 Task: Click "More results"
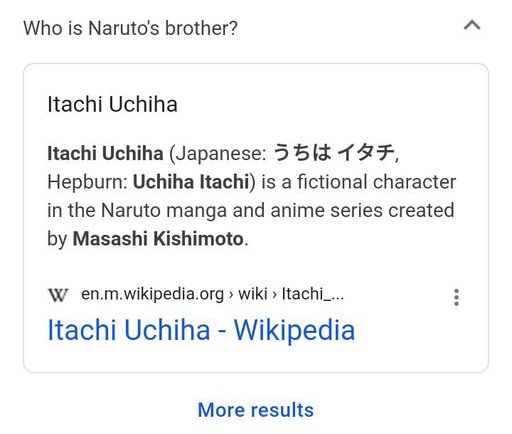click(256, 410)
